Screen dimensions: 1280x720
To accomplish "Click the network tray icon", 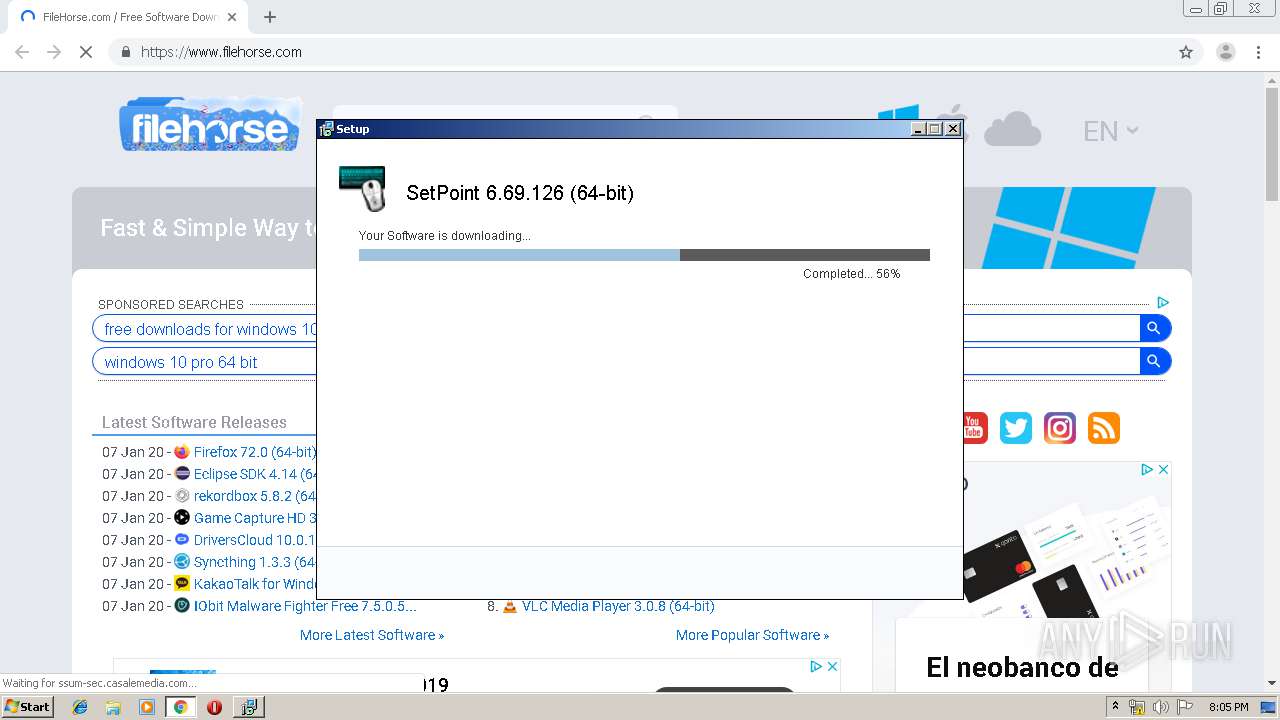I will (1137, 707).
